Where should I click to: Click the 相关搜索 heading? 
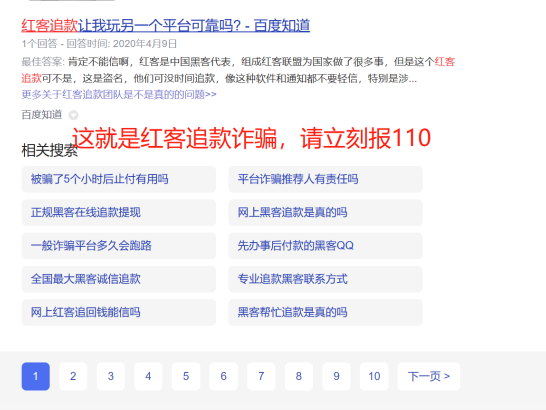[50, 150]
